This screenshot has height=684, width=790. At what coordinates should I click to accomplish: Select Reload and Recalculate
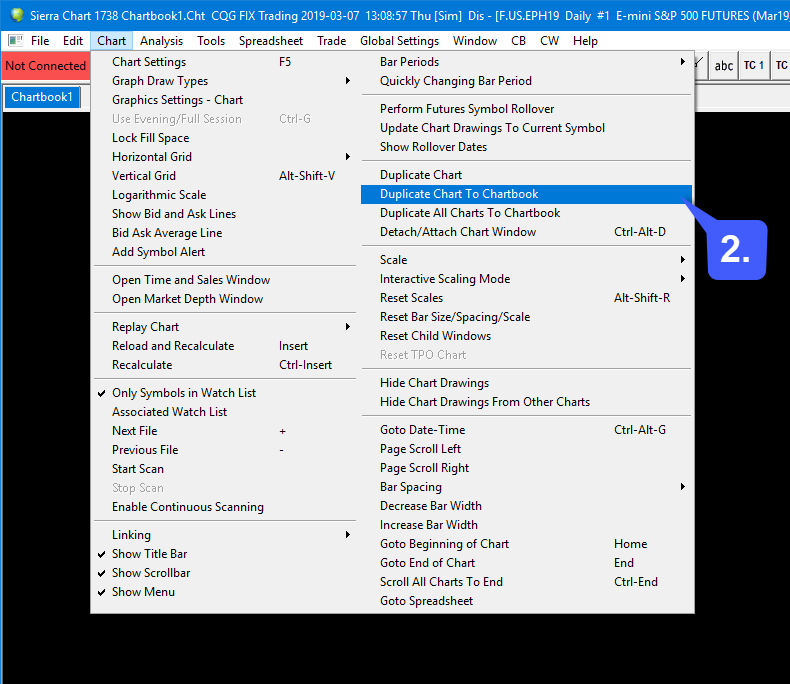[x=225, y=346]
